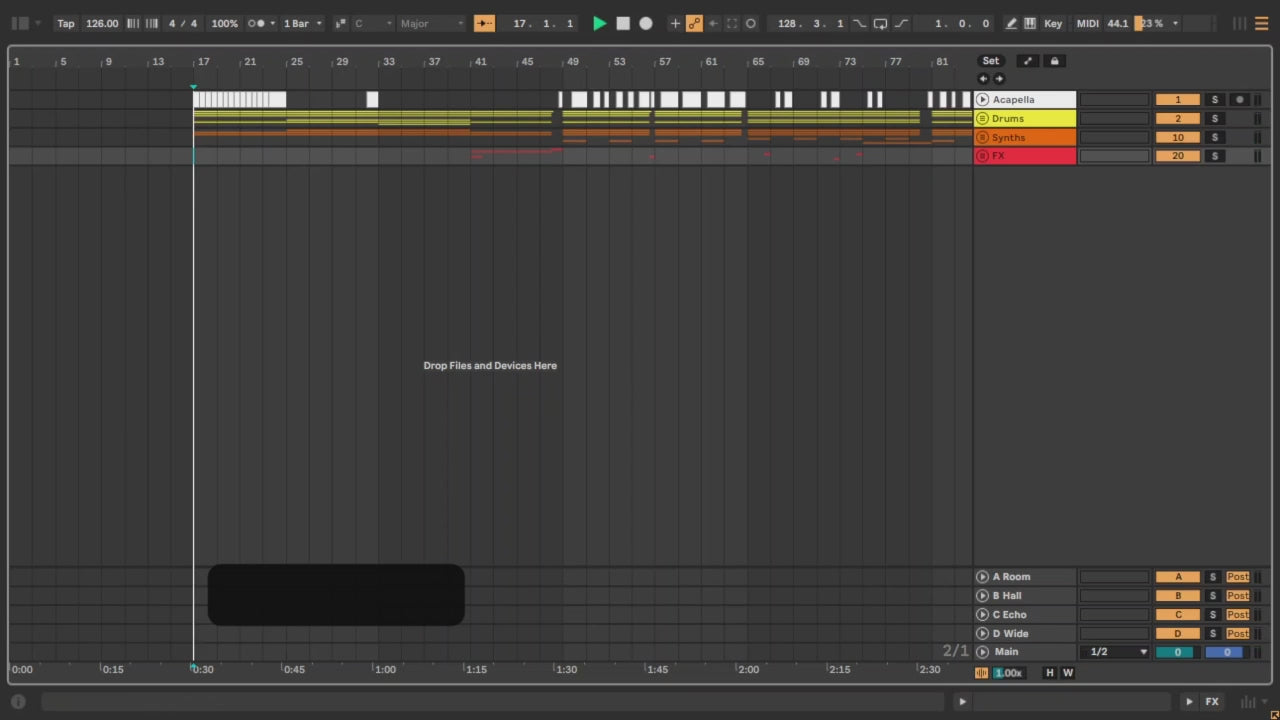
Task: Click the Stop button in transport
Action: (x=623, y=23)
